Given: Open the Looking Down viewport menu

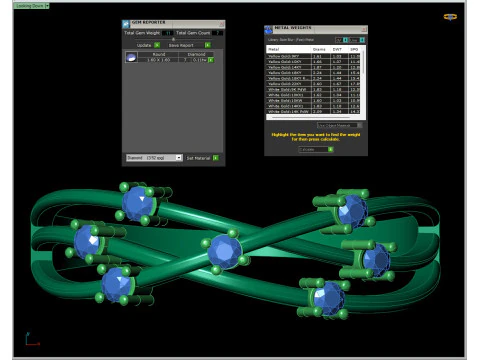Looking at the screenshot, I should 47,6.
